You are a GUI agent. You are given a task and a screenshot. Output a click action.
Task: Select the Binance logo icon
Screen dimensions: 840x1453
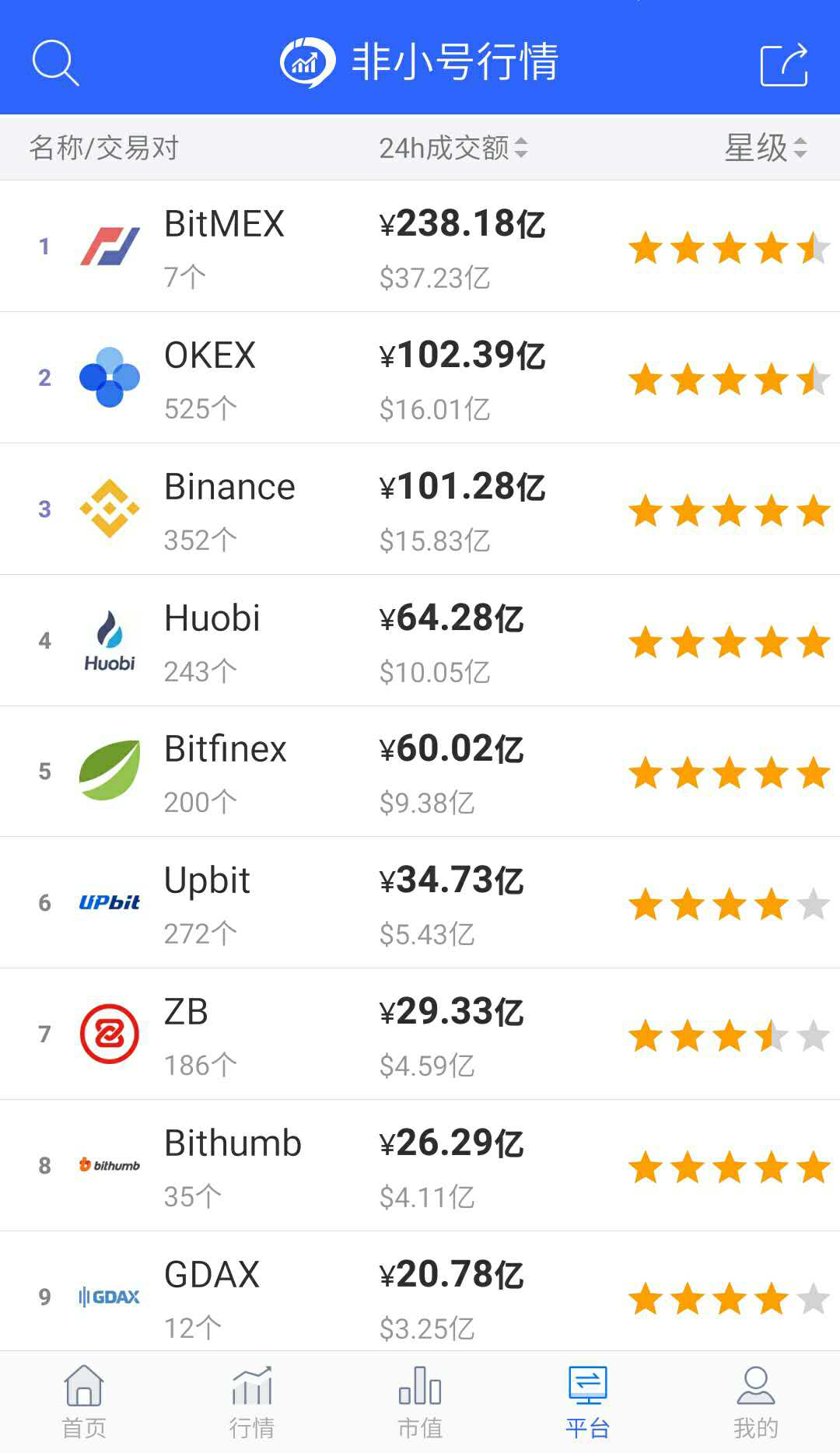(110, 509)
